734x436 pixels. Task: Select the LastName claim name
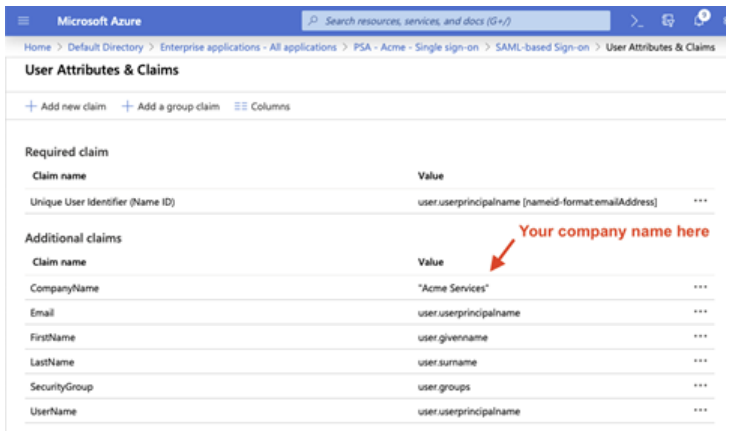(52, 362)
